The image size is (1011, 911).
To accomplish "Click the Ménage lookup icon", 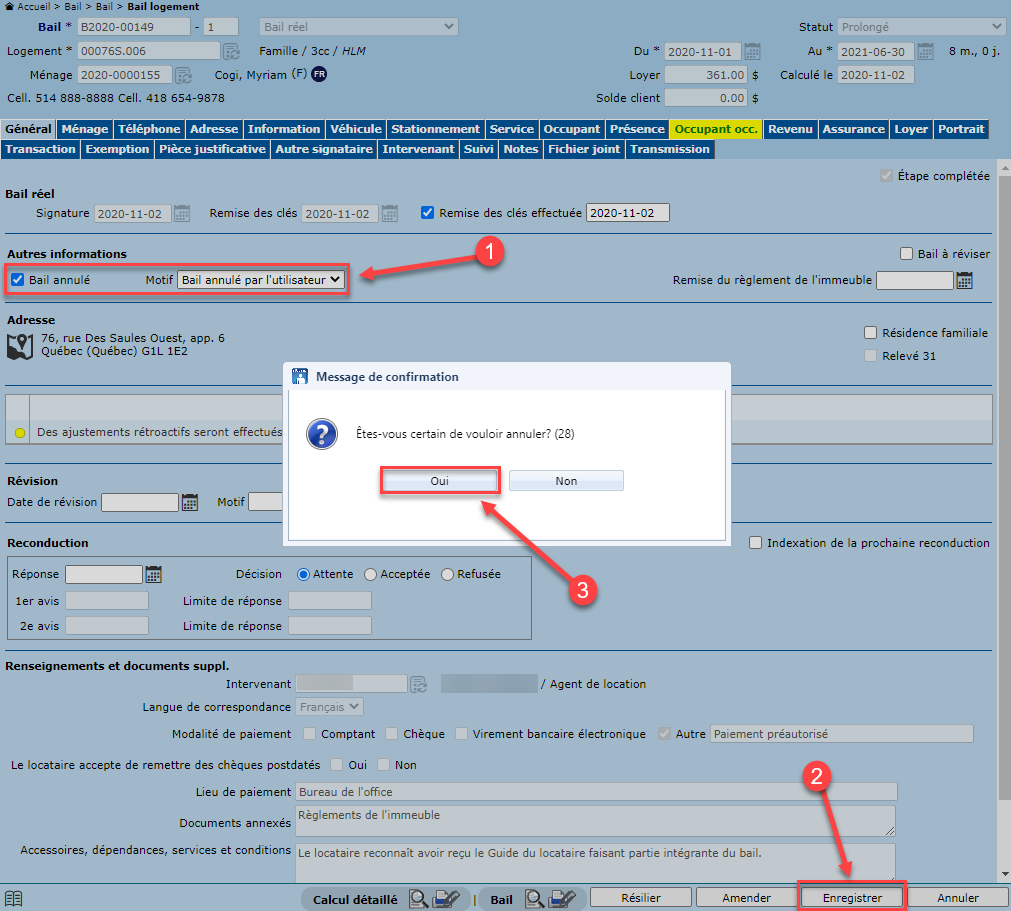I will pos(183,75).
